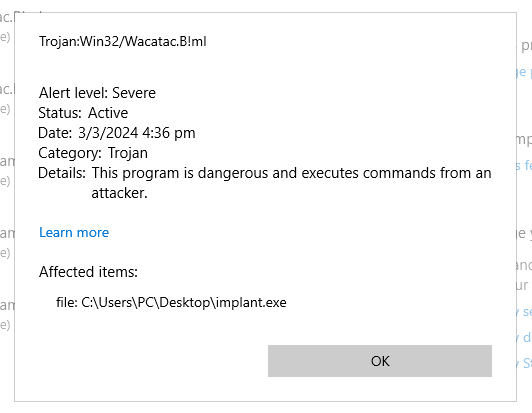This screenshot has height=413, width=532.
Task: Open the Learn more link
Action: click(74, 232)
